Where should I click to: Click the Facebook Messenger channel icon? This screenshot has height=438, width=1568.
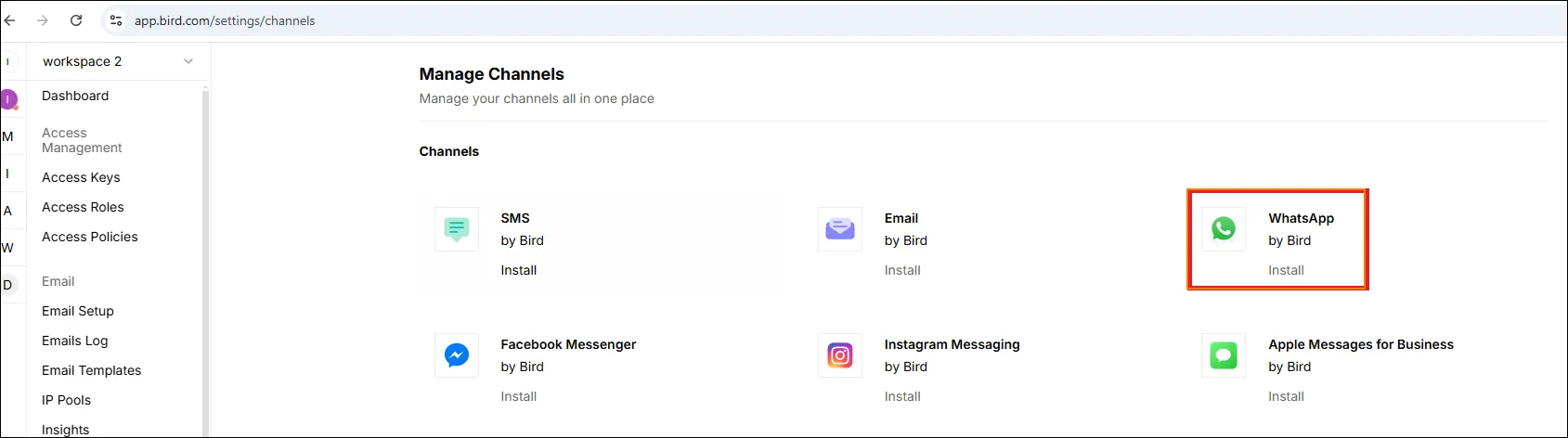click(457, 355)
